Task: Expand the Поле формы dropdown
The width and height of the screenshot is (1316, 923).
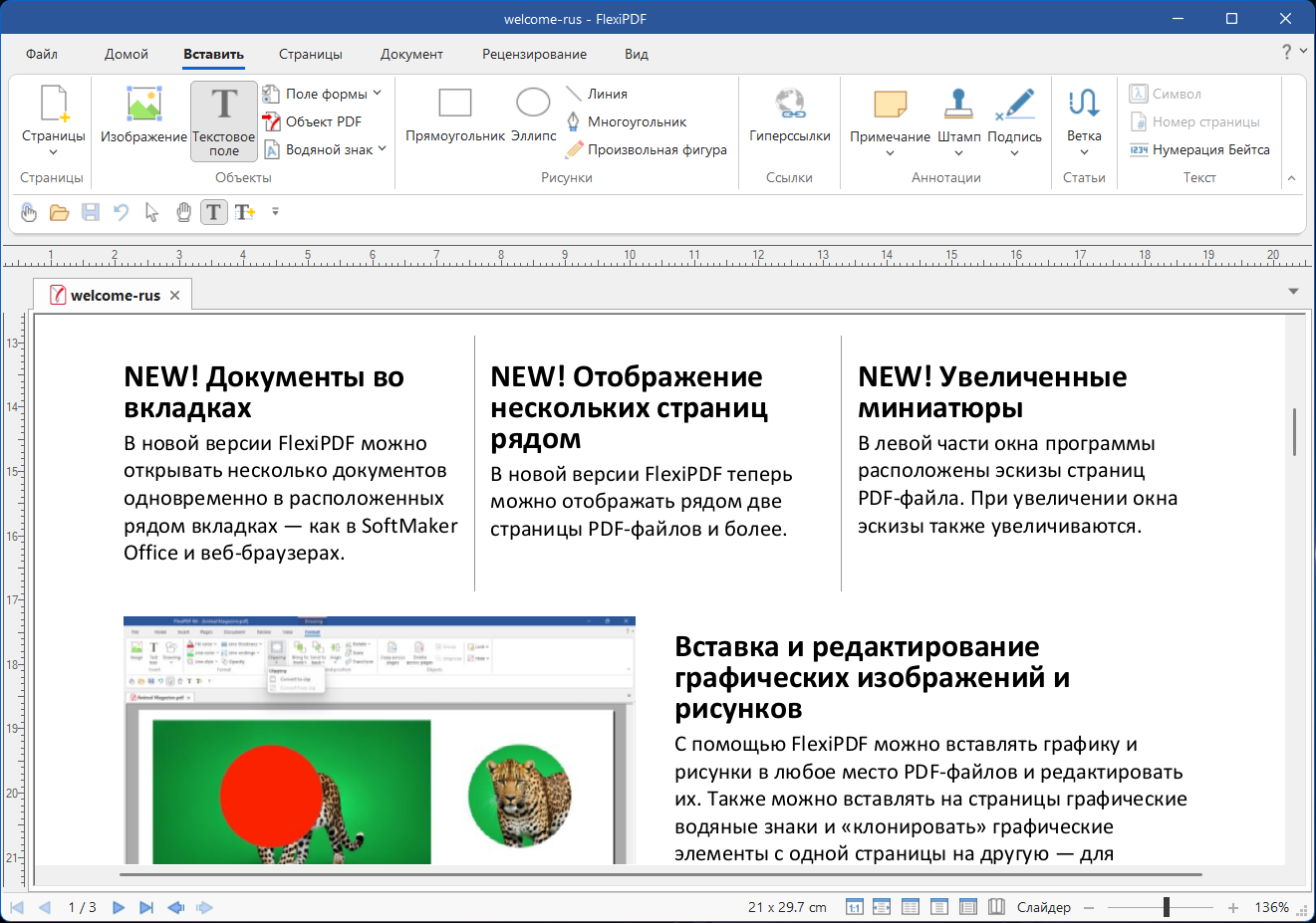Action: 378,94
